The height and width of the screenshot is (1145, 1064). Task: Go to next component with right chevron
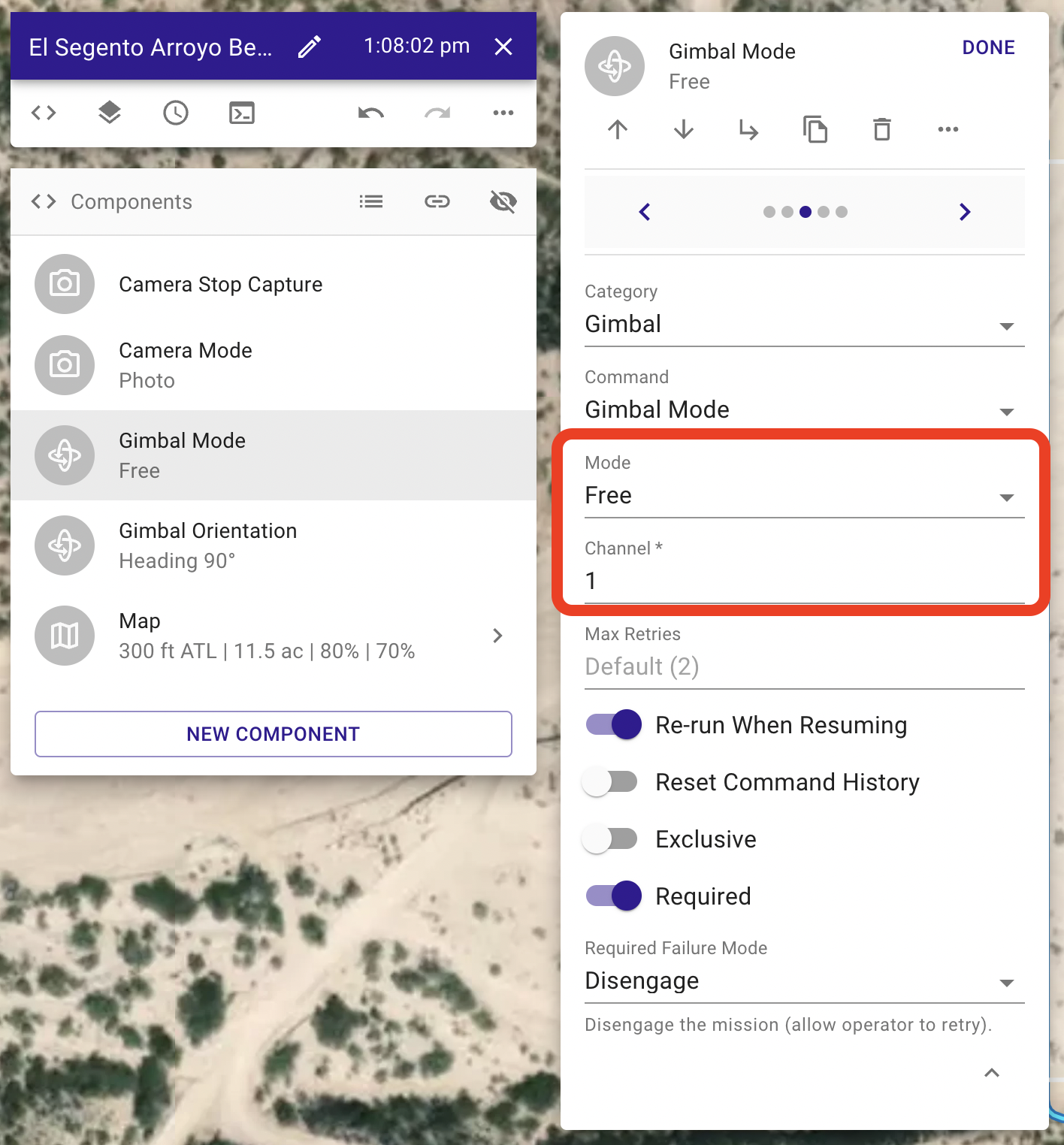[965, 212]
